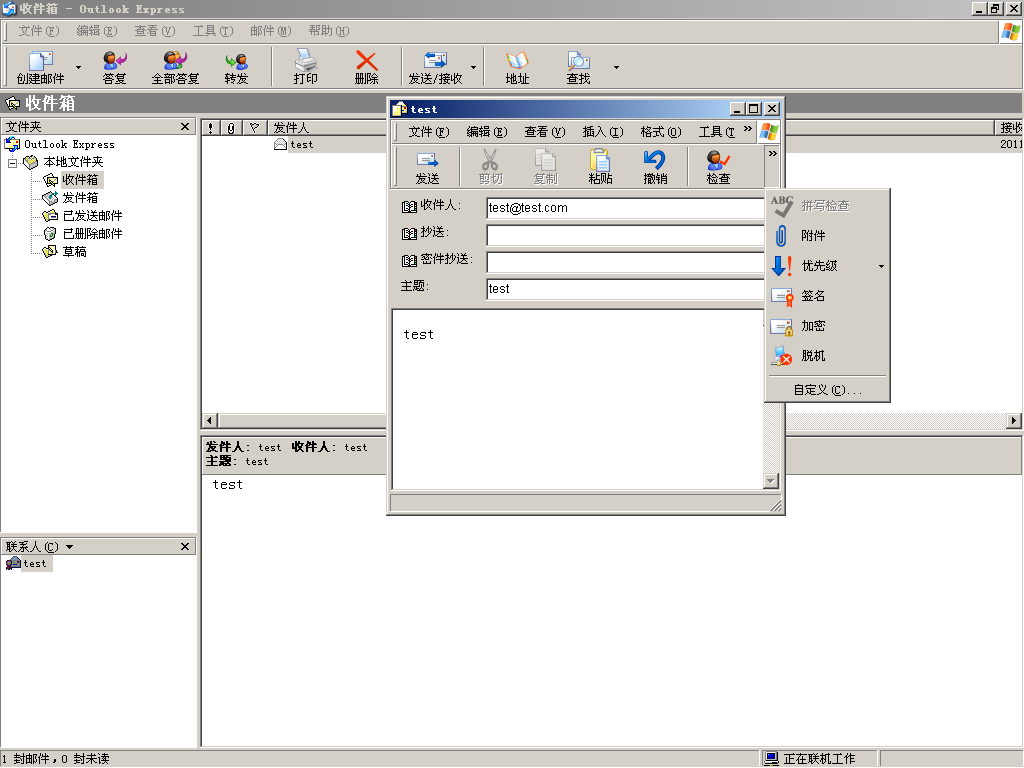The image size is (1024, 768).
Task: Open the Help (帮助) menu in main window
Action: (329, 31)
